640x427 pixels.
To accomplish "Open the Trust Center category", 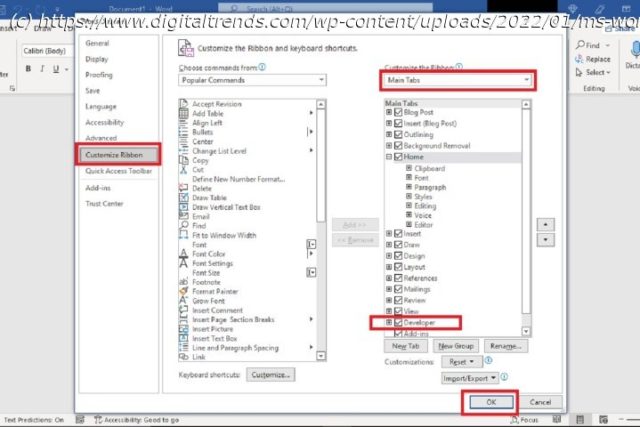I will click(x=104, y=203).
